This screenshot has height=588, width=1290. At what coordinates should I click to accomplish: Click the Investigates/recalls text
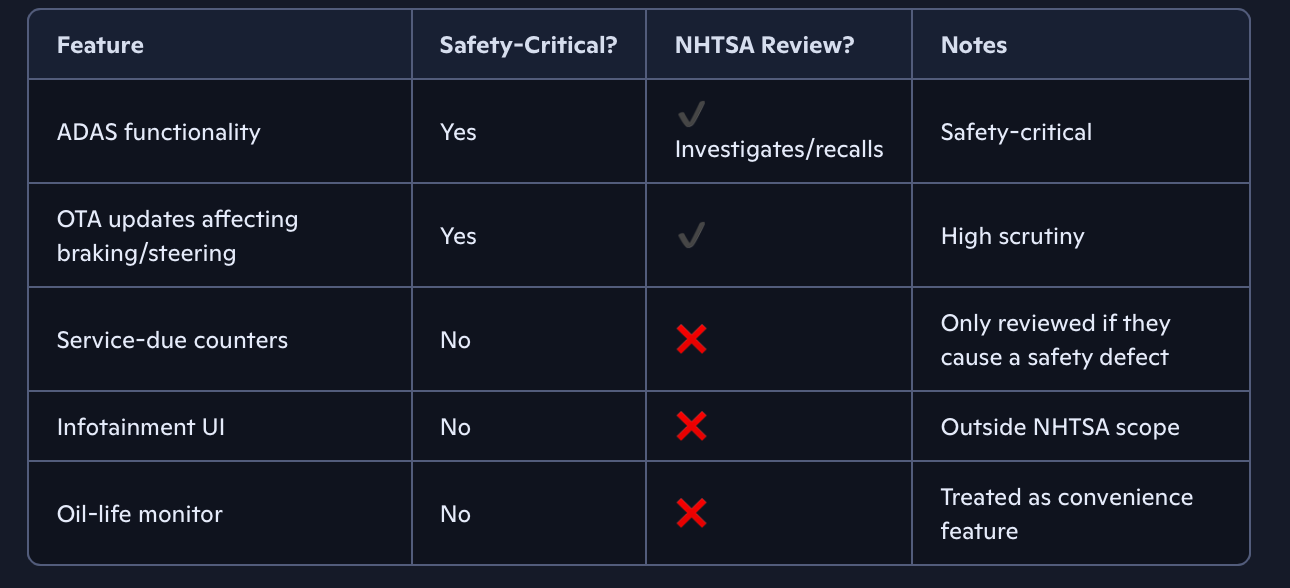point(779,149)
